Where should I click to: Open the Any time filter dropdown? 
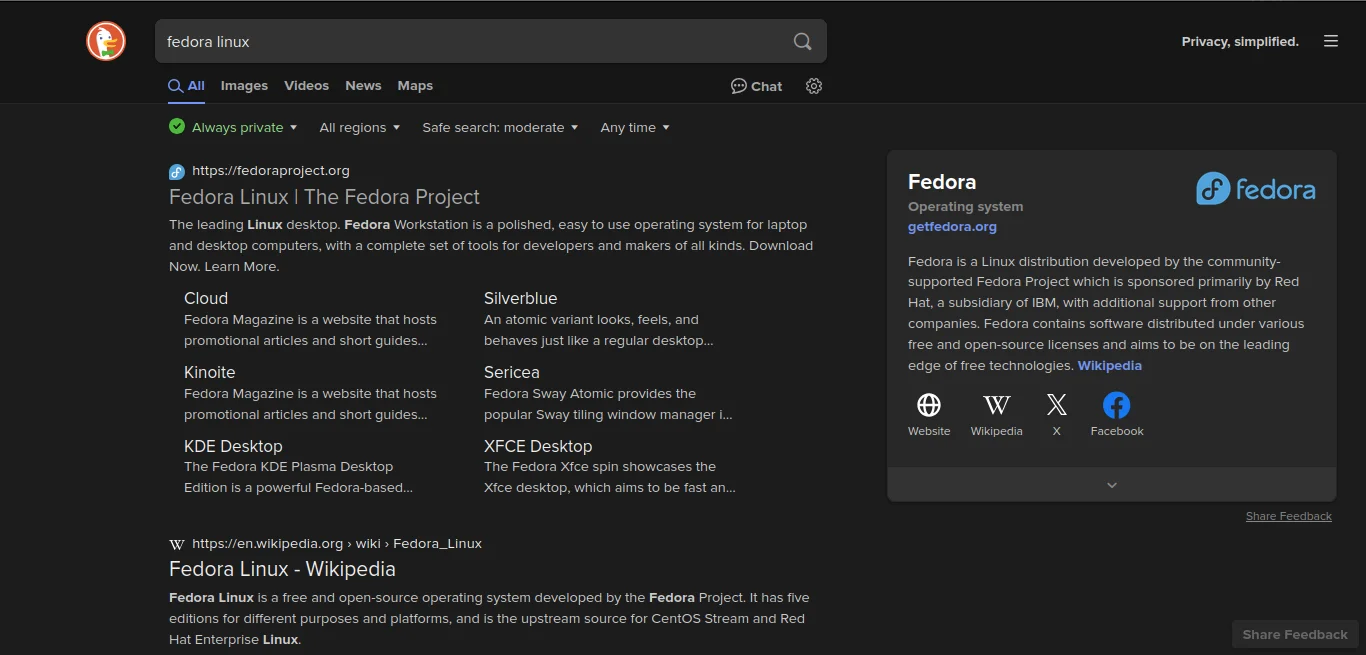[x=635, y=127]
